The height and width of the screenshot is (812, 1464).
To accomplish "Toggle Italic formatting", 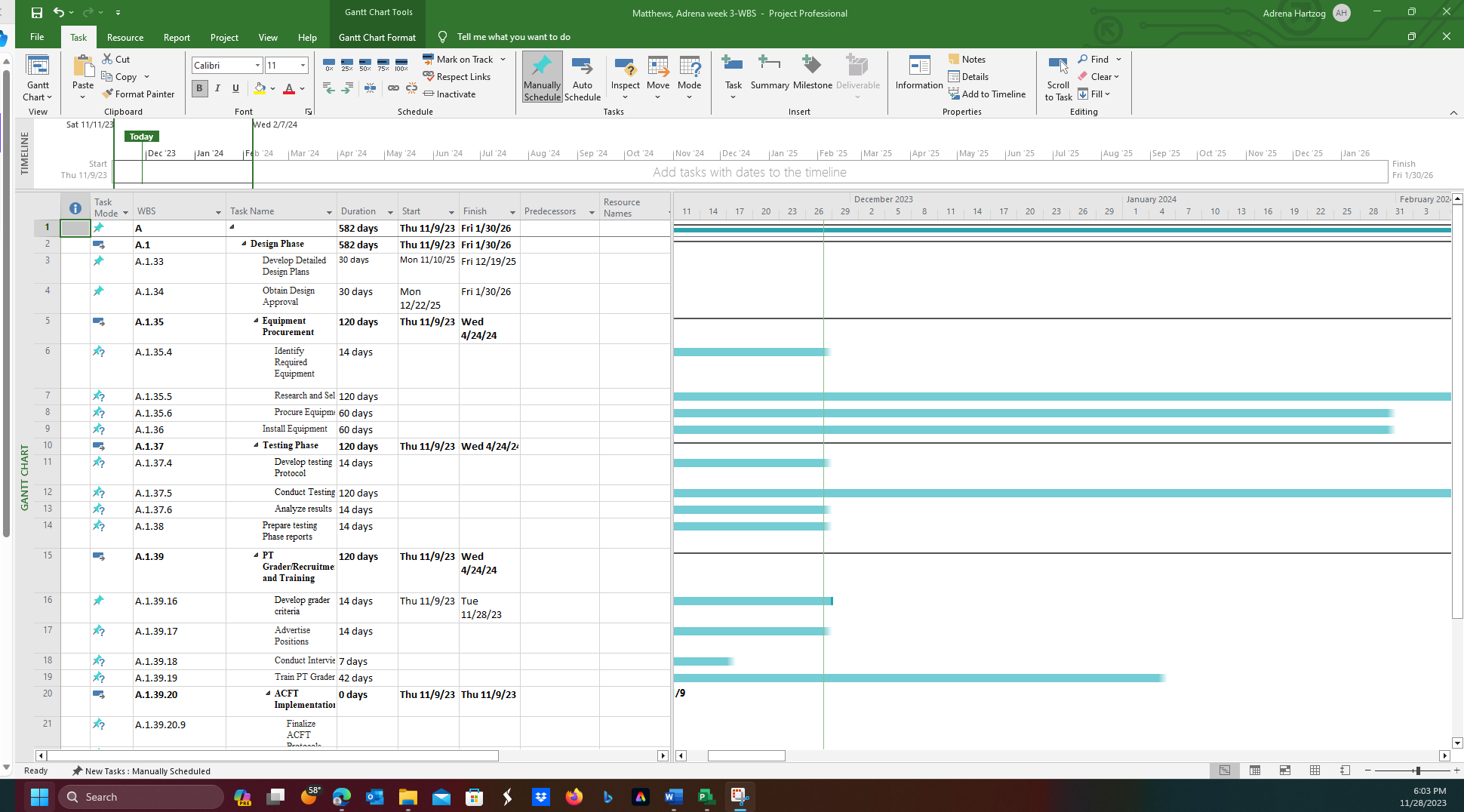I will pos(217,88).
